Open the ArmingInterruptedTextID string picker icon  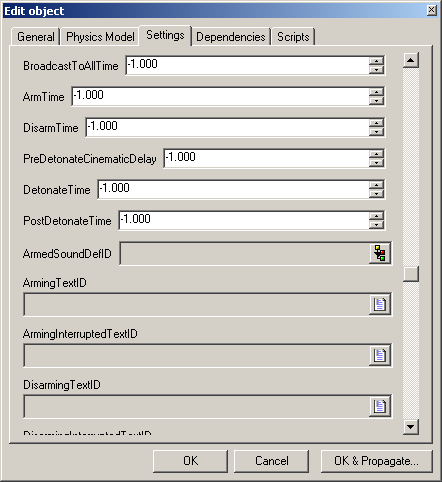[x=380, y=355]
